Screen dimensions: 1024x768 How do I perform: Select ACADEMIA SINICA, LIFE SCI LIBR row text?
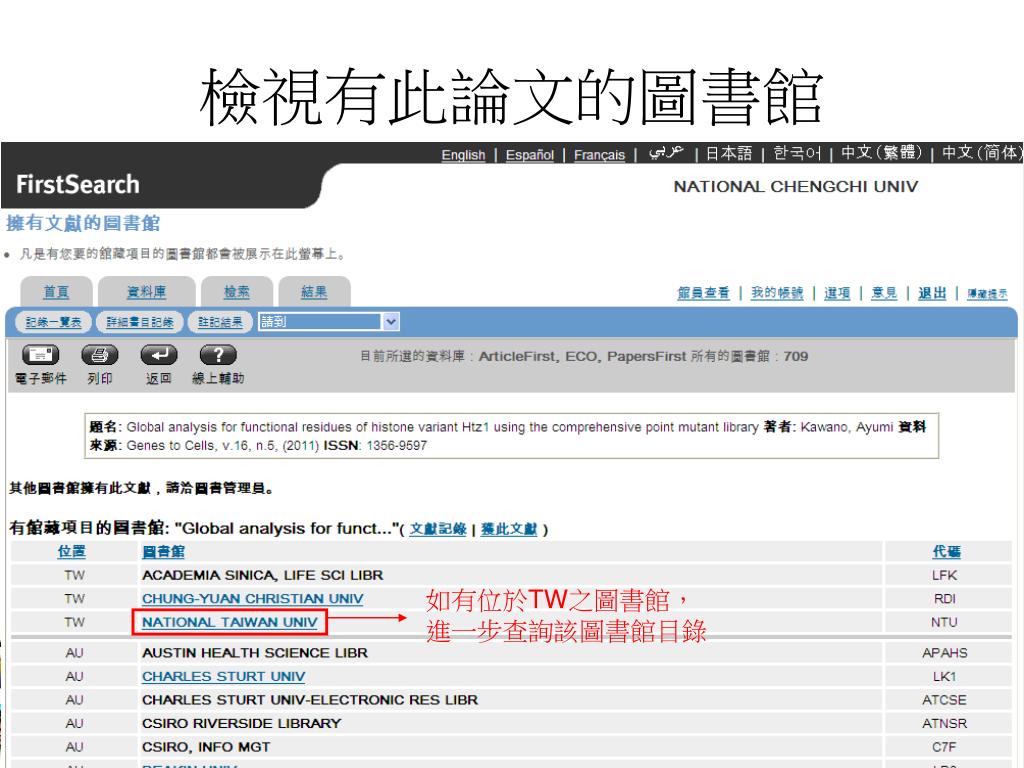263,575
